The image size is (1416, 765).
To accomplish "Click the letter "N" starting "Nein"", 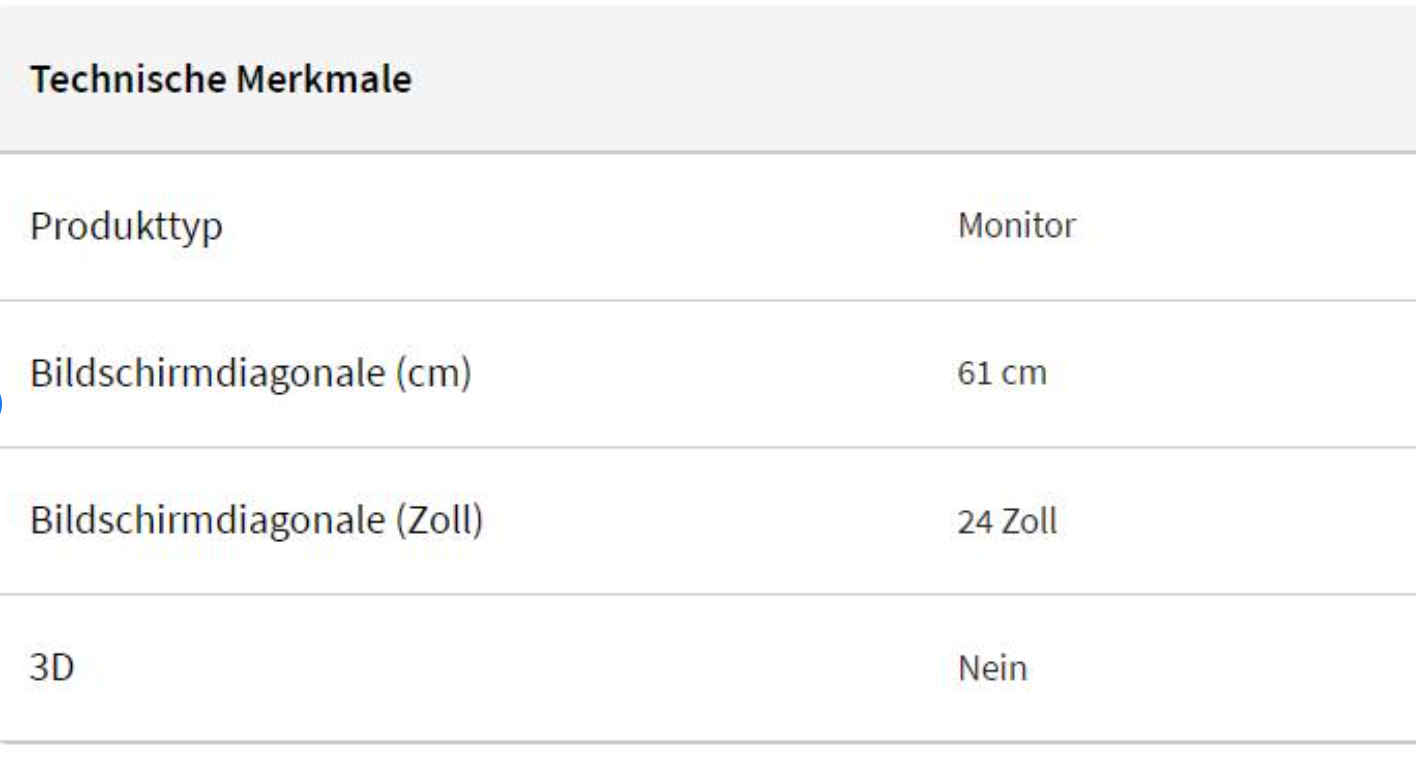I will click(x=967, y=669).
